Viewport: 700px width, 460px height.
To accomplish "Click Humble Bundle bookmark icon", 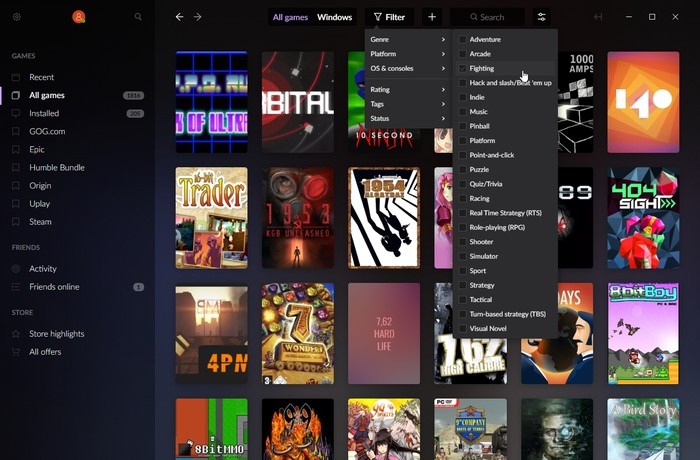I will coord(16,167).
